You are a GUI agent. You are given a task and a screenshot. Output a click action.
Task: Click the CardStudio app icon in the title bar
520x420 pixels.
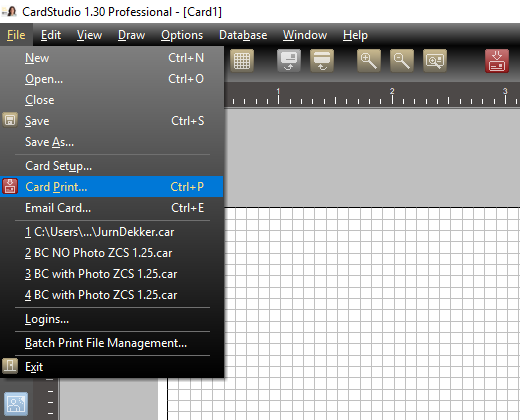10,12
